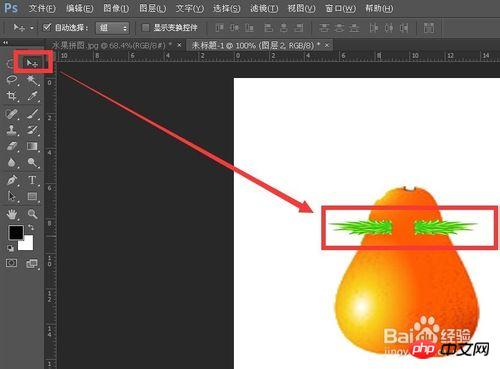Select the Eyedropper tool
500x369 pixels.
(32, 96)
